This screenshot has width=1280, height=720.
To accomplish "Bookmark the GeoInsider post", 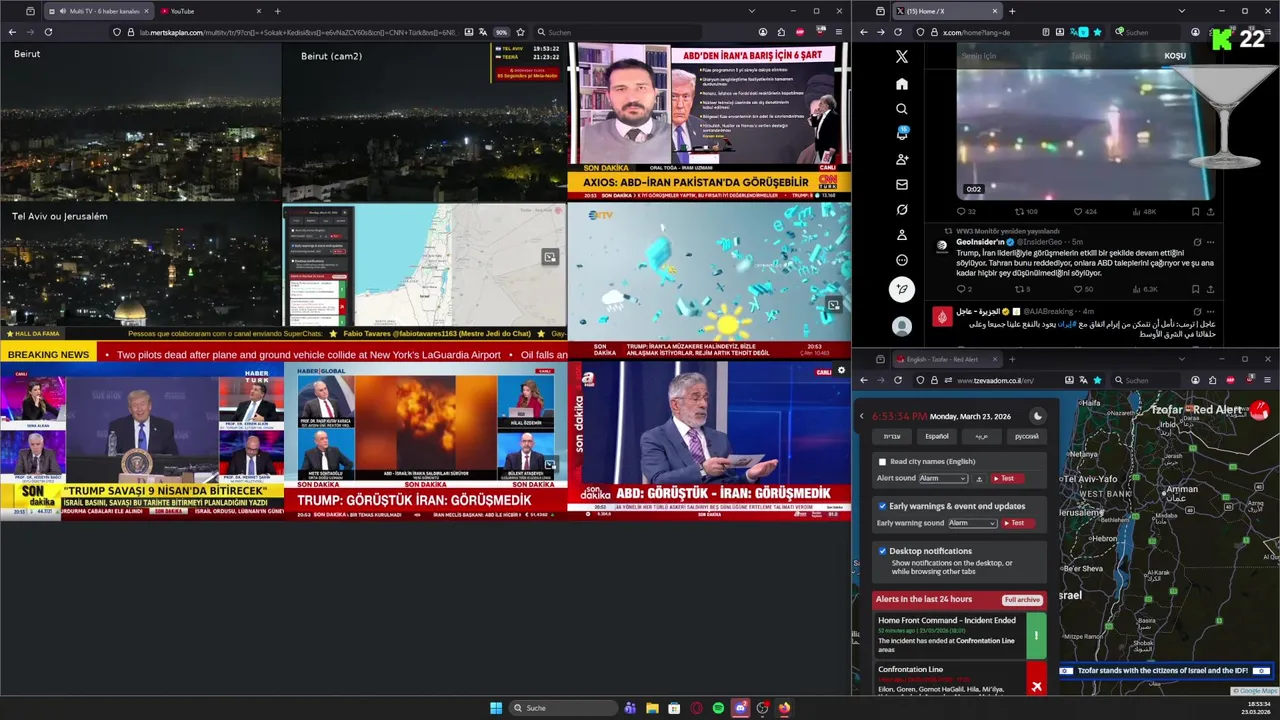I will click(1195, 289).
